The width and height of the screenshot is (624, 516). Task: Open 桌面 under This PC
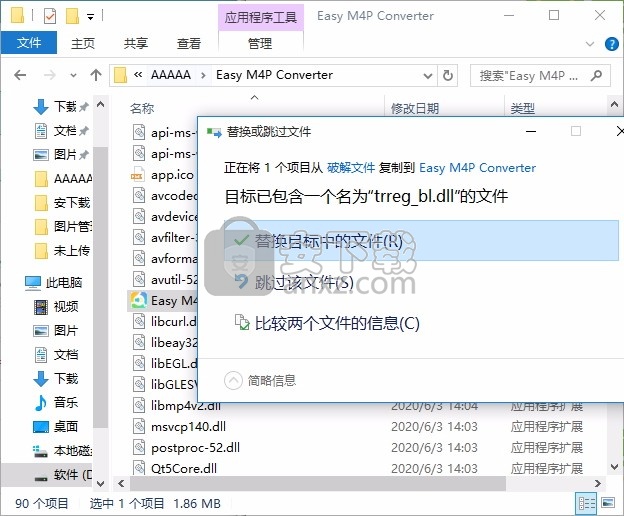(x=56, y=426)
